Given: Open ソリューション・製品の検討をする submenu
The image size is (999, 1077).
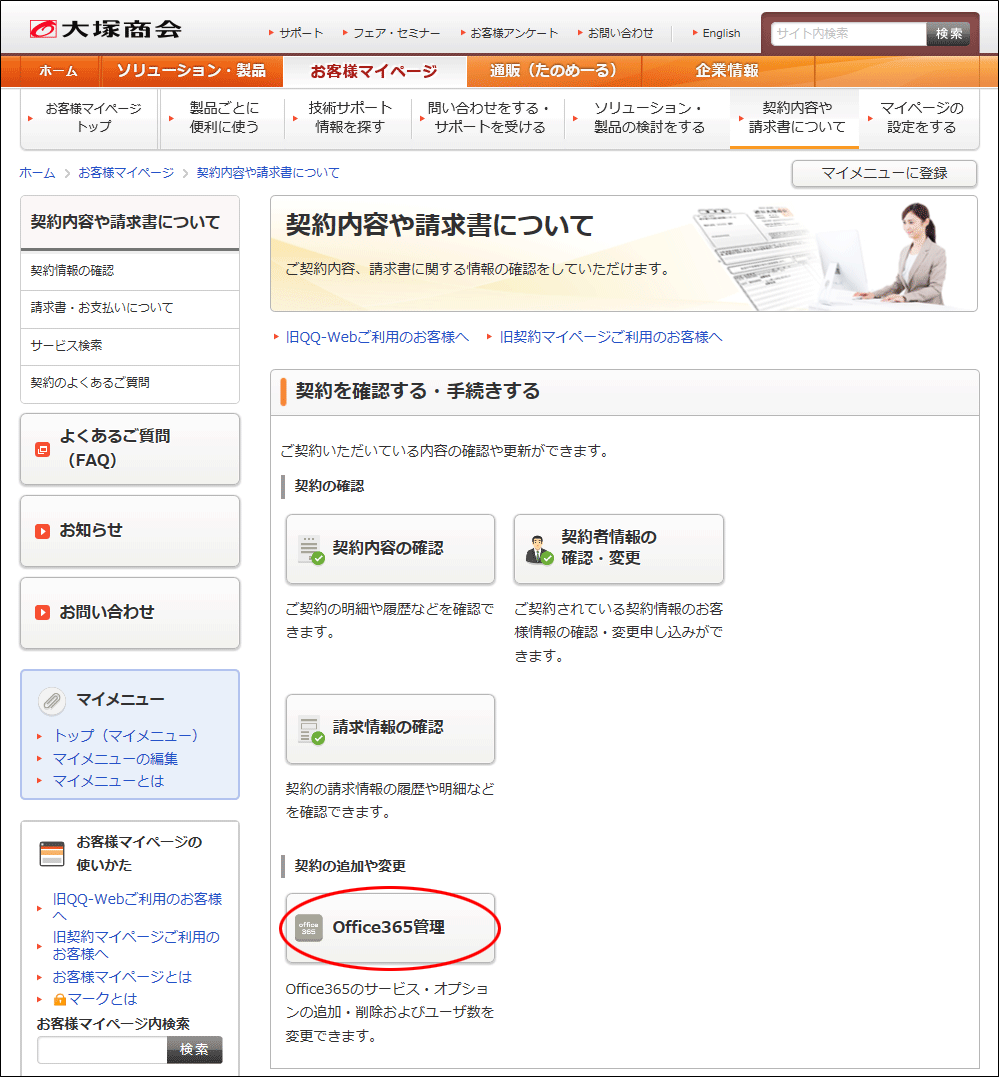Looking at the screenshot, I should (x=647, y=118).
